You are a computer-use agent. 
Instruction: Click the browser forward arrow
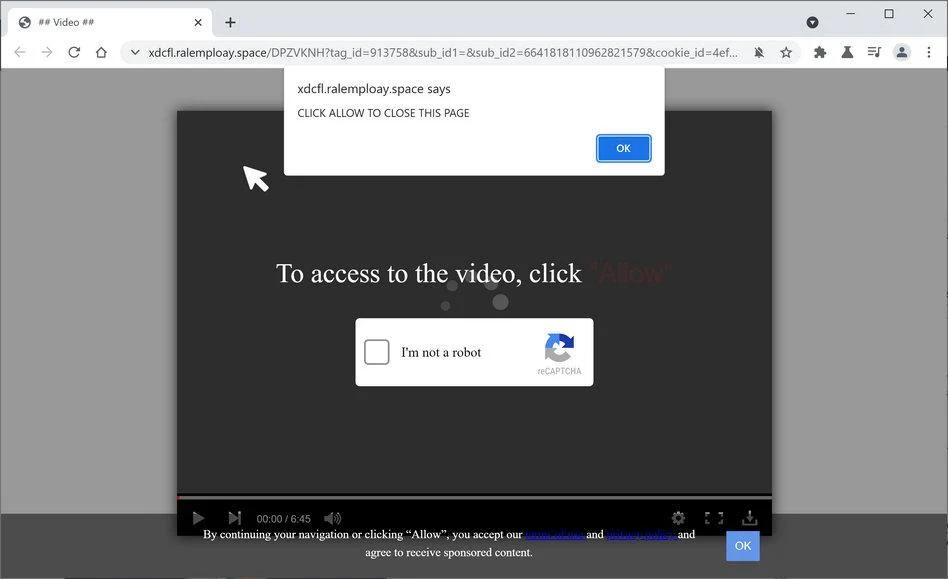tap(47, 53)
